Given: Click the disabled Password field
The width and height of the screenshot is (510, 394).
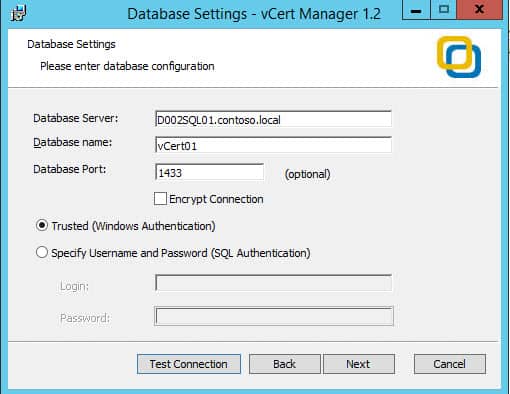Looking at the screenshot, I should pos(274,316).
